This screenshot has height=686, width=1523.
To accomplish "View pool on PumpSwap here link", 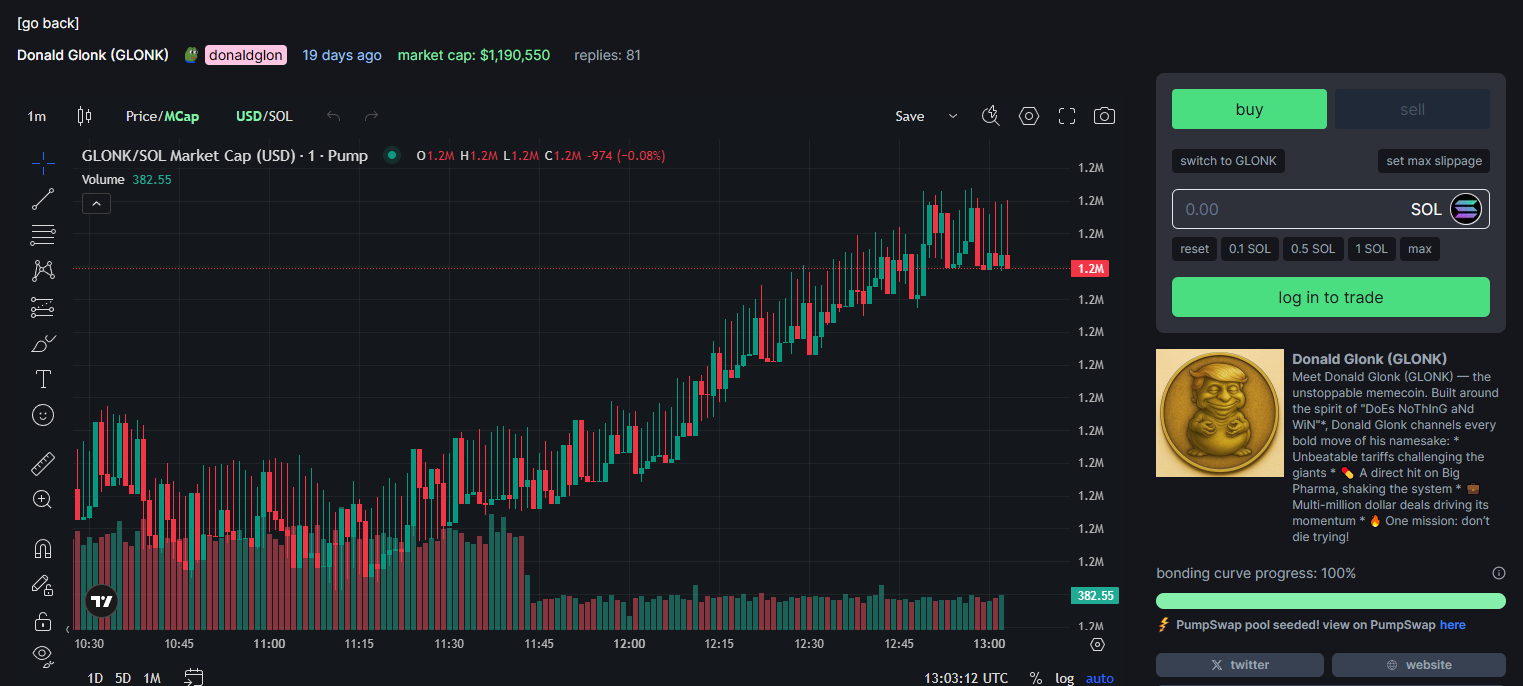I will [1452, 625].
